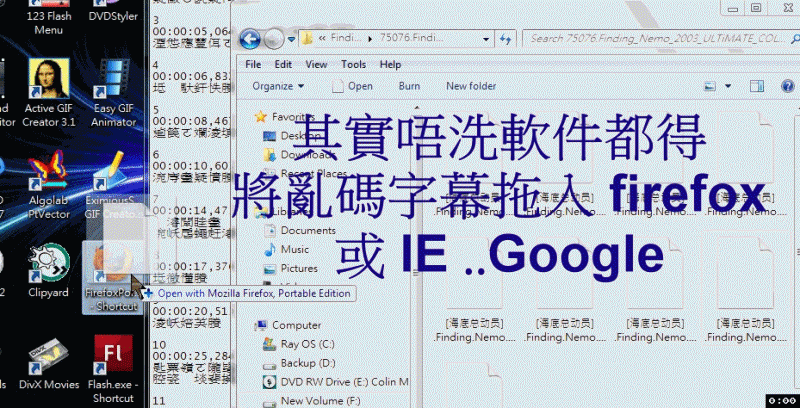The width and height of the screenshot is (800, 408).
Task: Open the Edit menu
Action: point(283,65)
